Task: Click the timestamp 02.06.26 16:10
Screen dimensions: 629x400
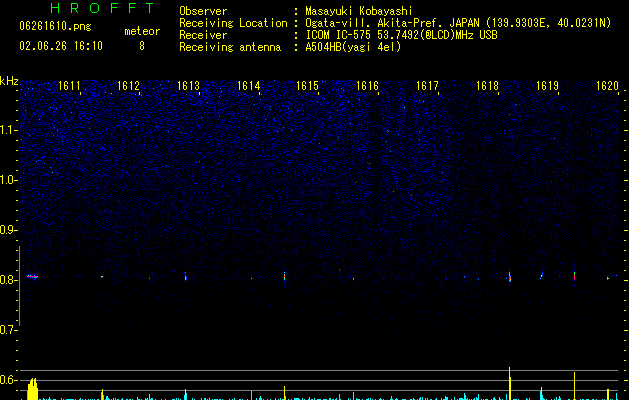Action: pyautogui.click(x=61, y=46)
